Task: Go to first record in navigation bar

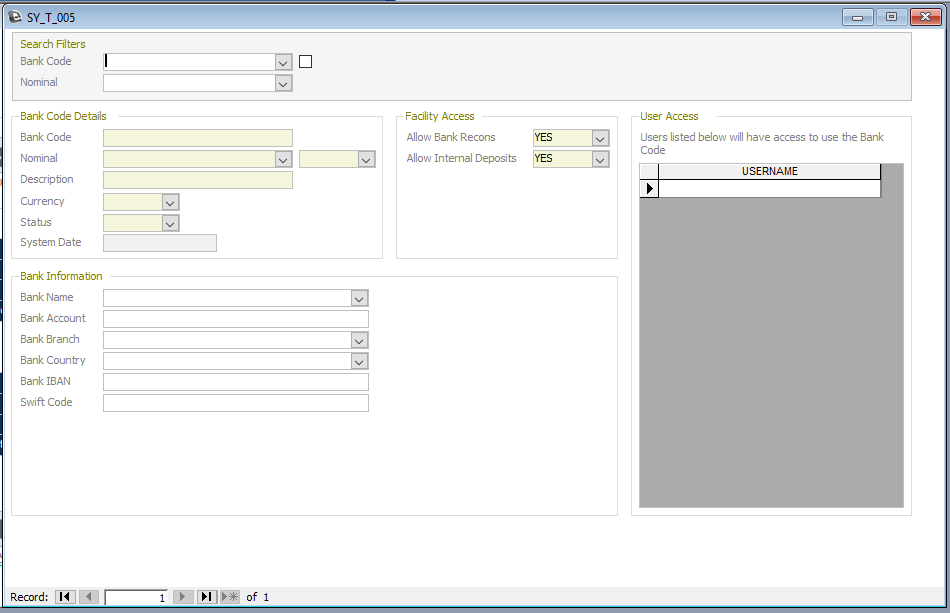Action: click(x=65, y=597)
